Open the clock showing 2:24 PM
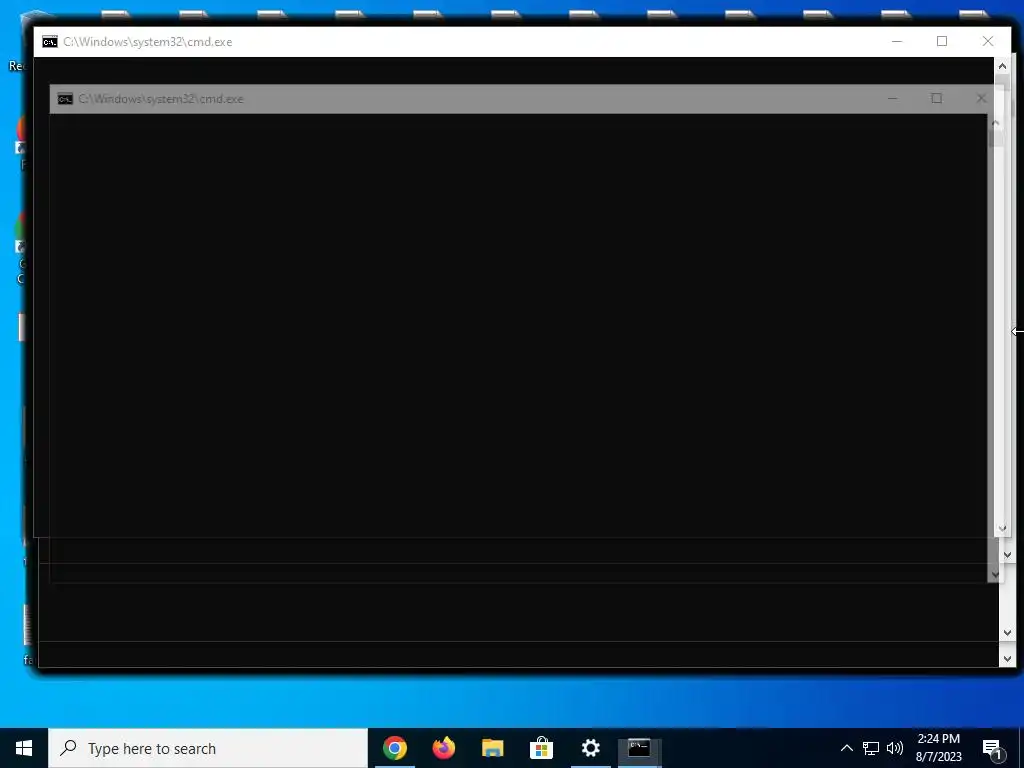The height and width of the screenshot is (768, 1024). [x=938, y=748]
